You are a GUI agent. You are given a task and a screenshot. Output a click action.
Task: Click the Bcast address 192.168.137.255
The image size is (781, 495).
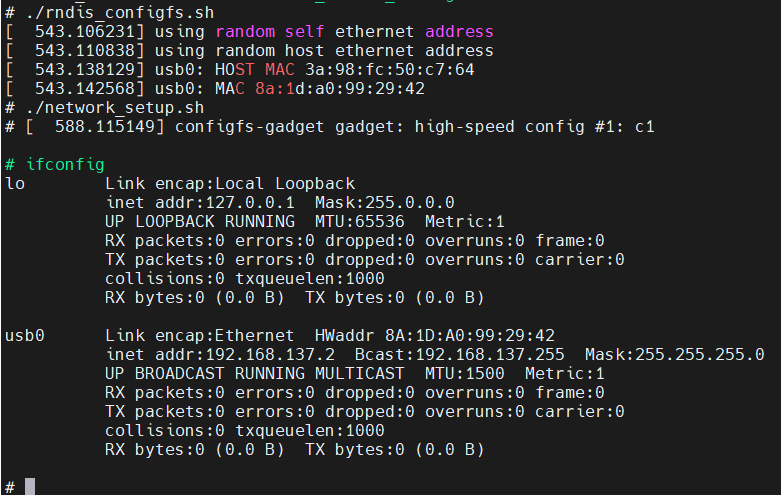point(490,355)
